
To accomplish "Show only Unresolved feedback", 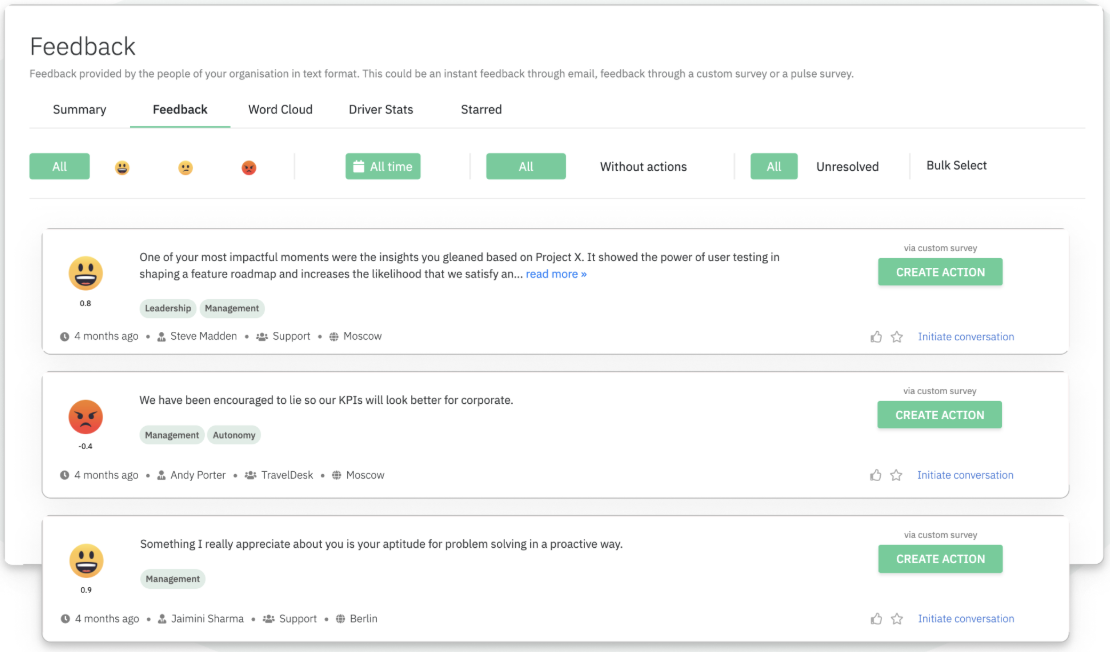I will [847, 167].
